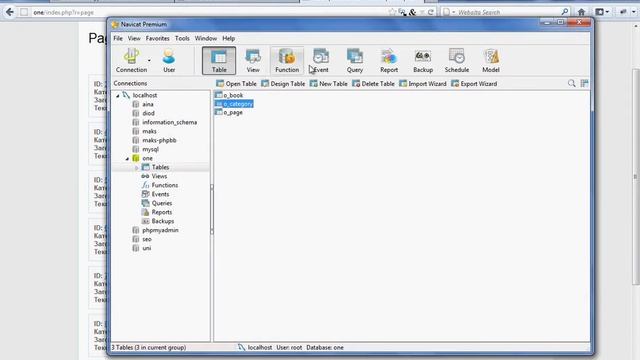Select Queries in the tree
This screenshot has height=360, width=640.
162,203
